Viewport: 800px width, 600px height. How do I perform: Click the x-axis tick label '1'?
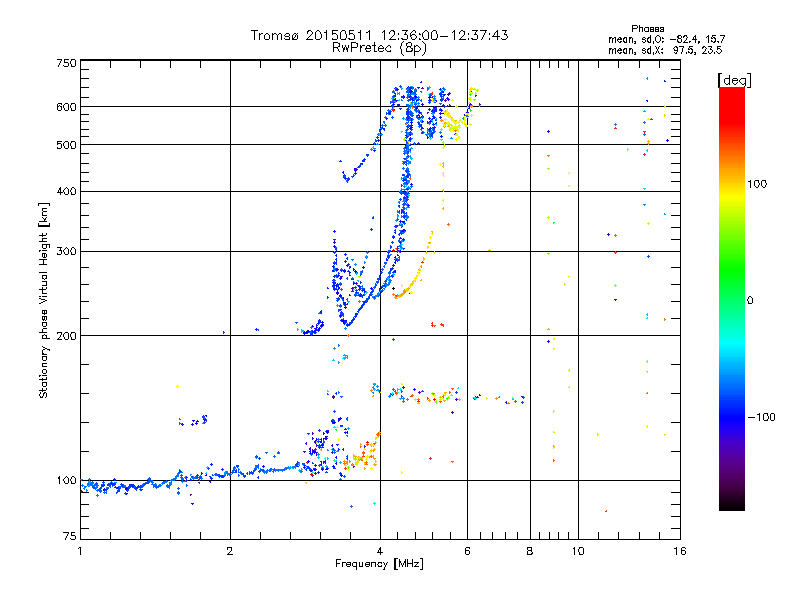(80, 551)
